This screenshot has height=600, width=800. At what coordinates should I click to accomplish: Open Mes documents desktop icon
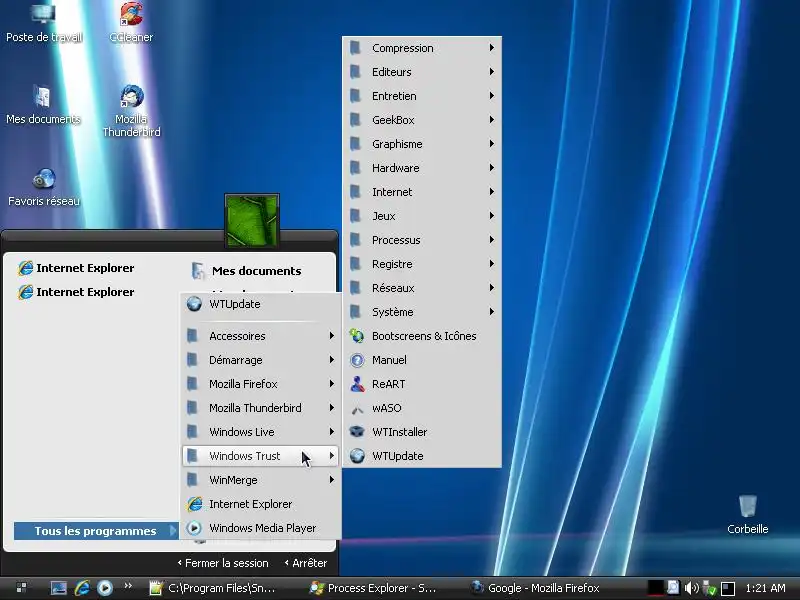43,106
